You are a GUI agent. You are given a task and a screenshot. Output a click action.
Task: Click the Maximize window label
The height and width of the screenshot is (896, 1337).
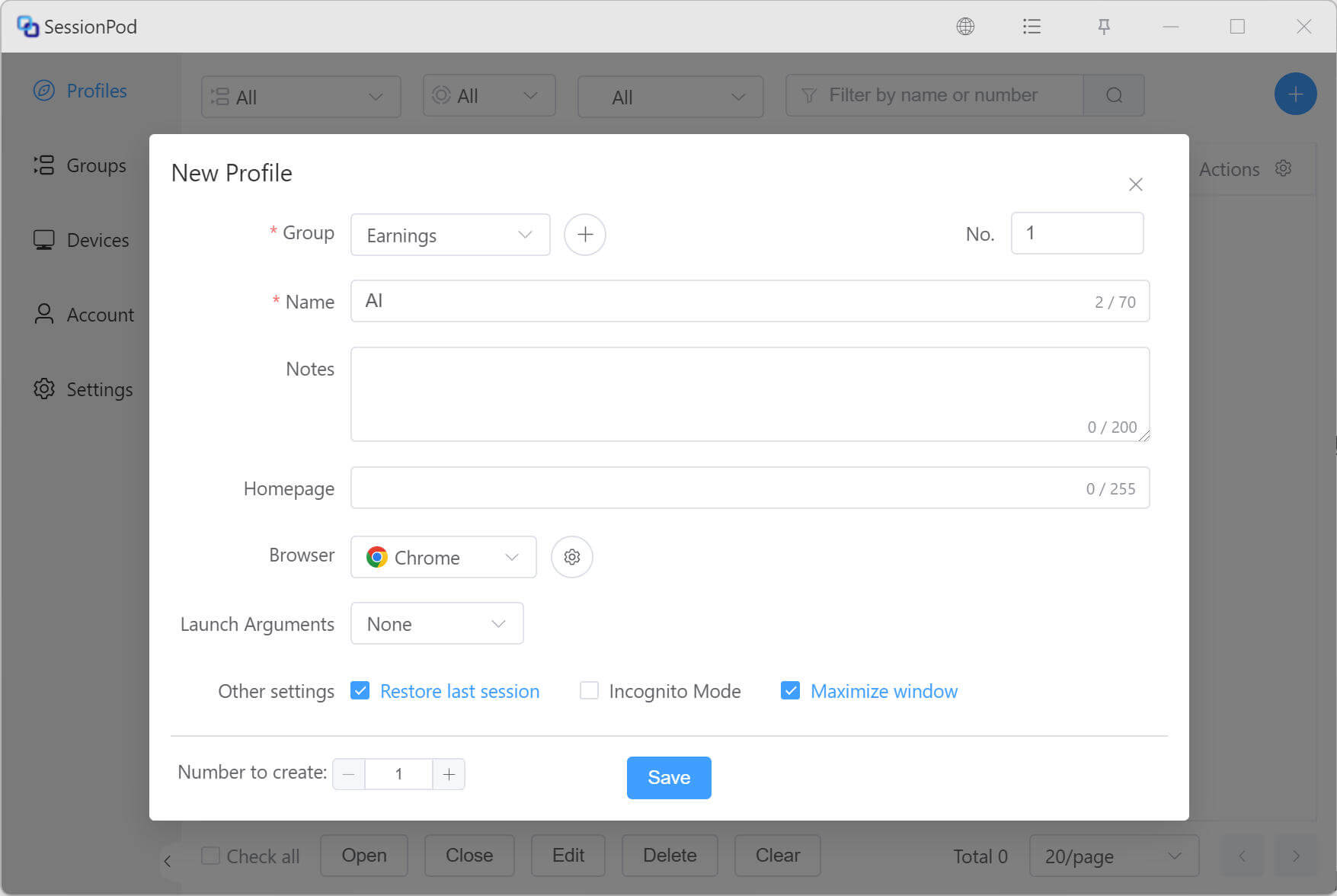pos(884,691)
